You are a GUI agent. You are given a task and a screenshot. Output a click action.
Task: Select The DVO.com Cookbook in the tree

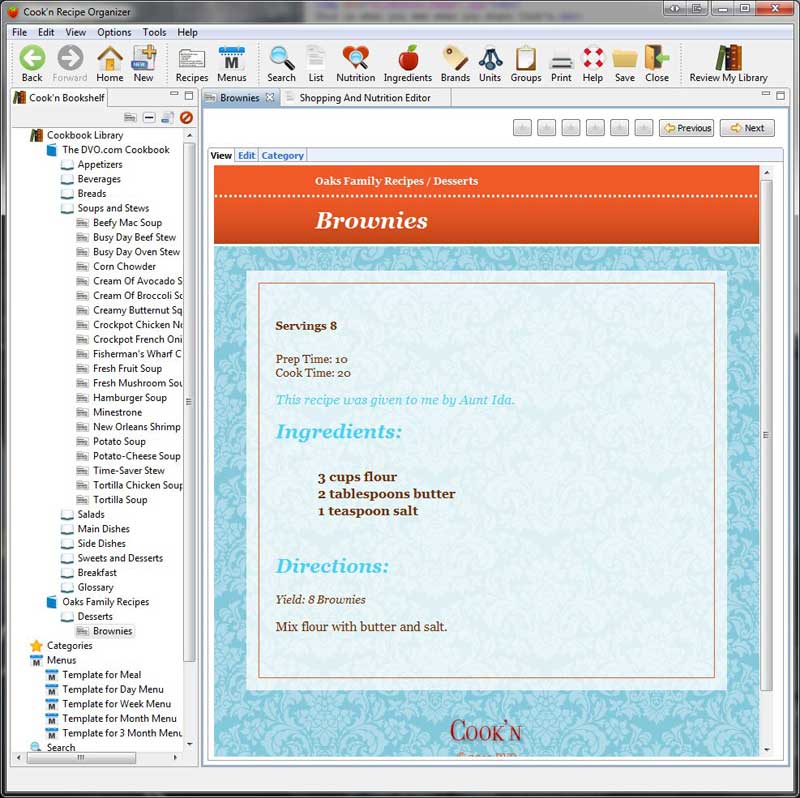(116, 149)
